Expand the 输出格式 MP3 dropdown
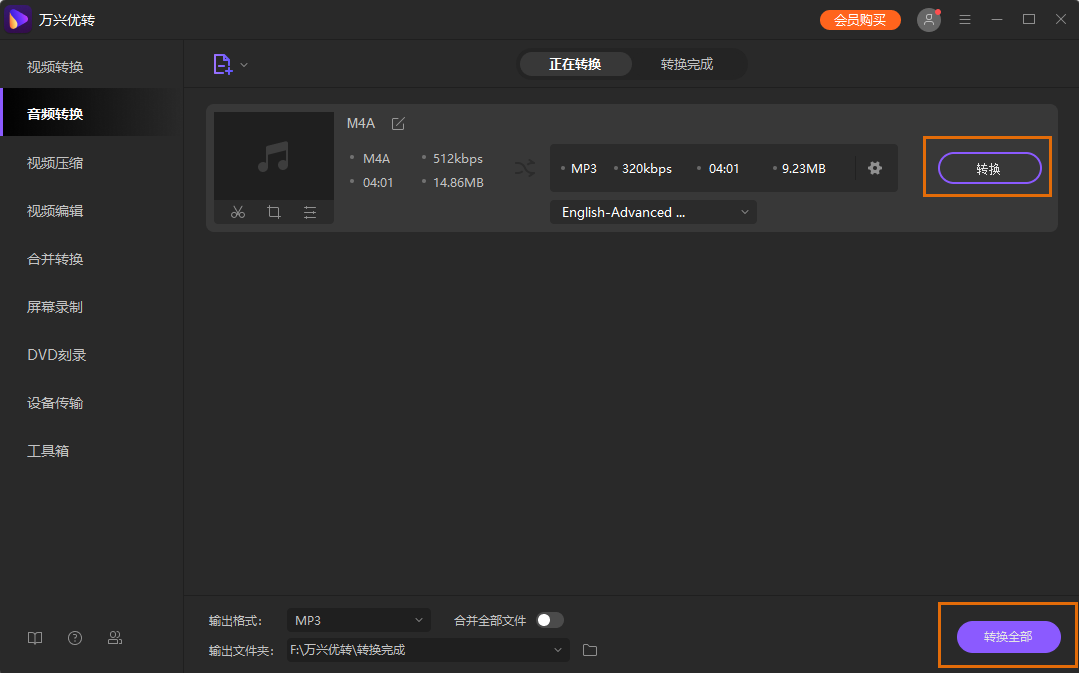This screenshot has width=1079, height=673. (x=358, y=620)
